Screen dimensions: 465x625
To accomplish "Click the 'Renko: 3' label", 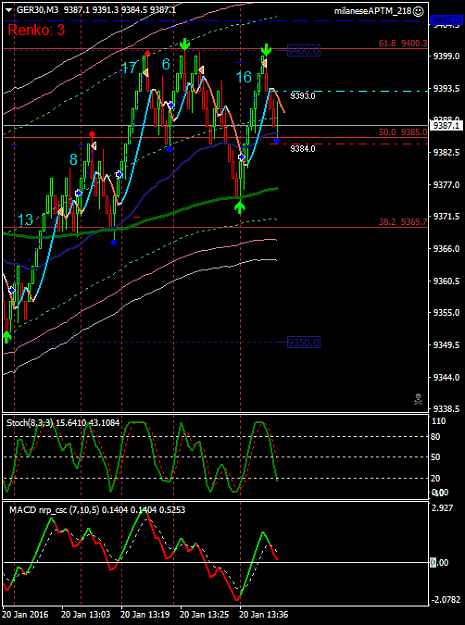I will pyautogui.click(x=36, y=30).
